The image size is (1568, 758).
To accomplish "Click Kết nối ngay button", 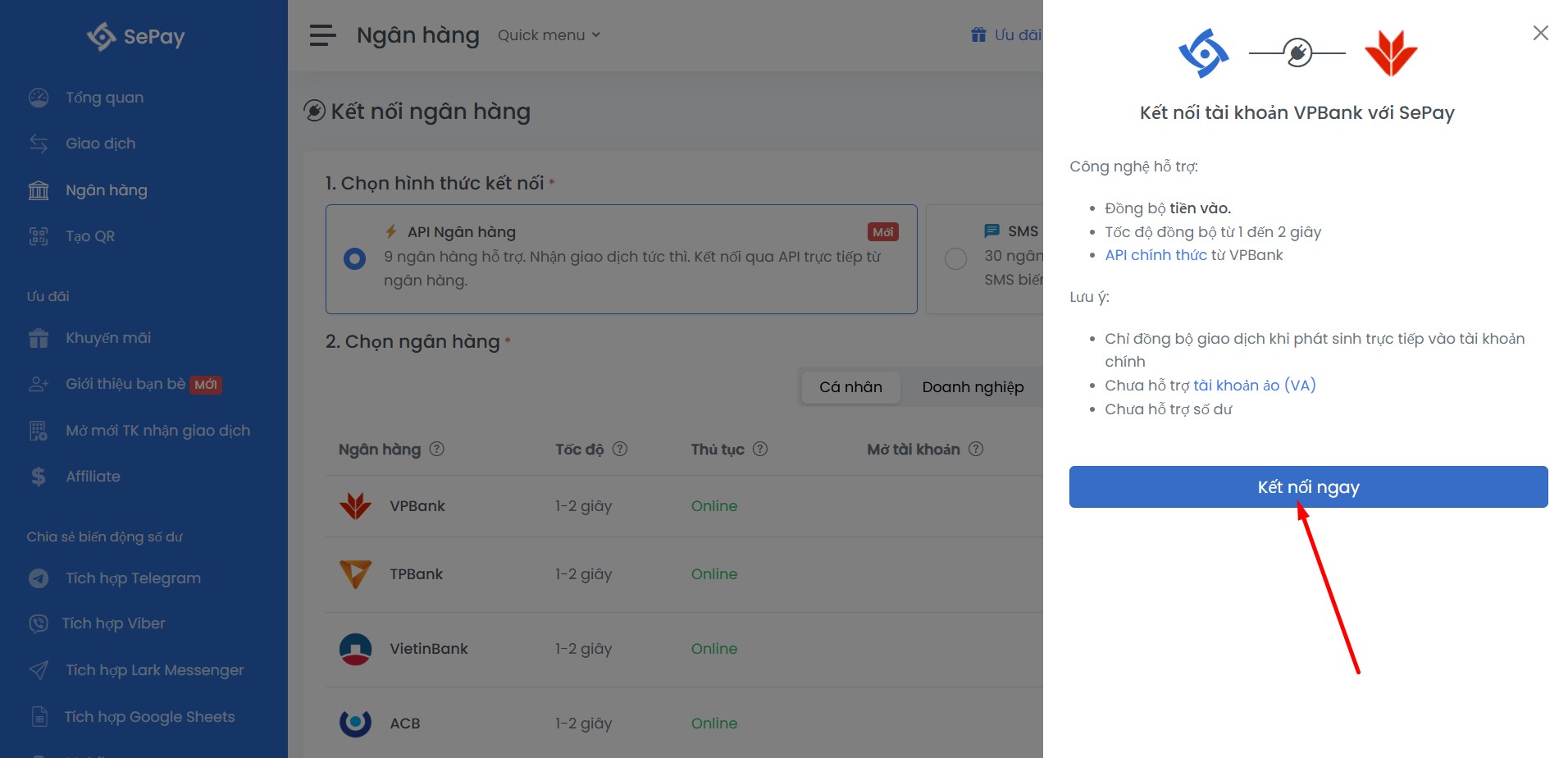I will (x=1308, y=487).
